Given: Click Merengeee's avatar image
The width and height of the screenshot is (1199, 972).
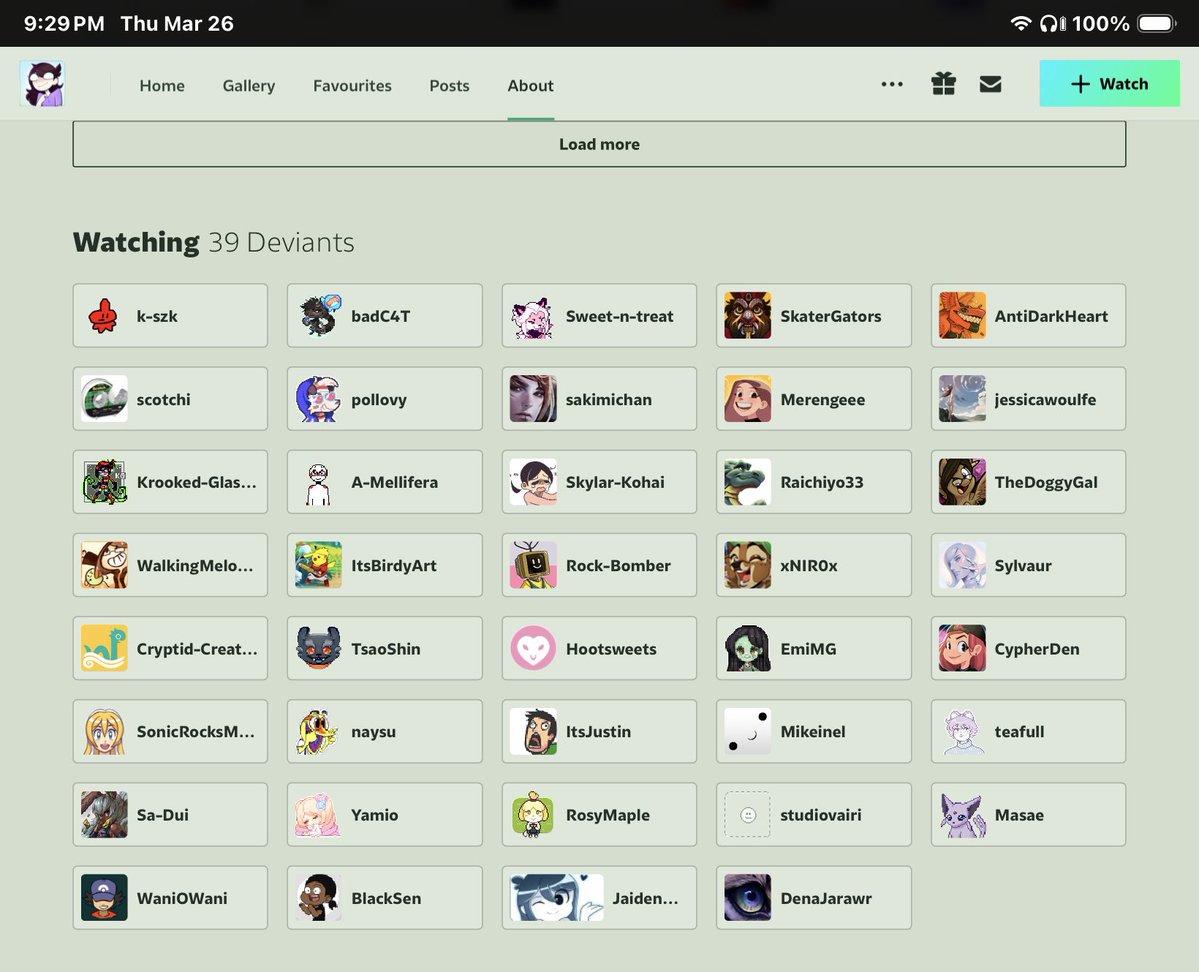Looking at the screenshot, I should tap(748, 399).
